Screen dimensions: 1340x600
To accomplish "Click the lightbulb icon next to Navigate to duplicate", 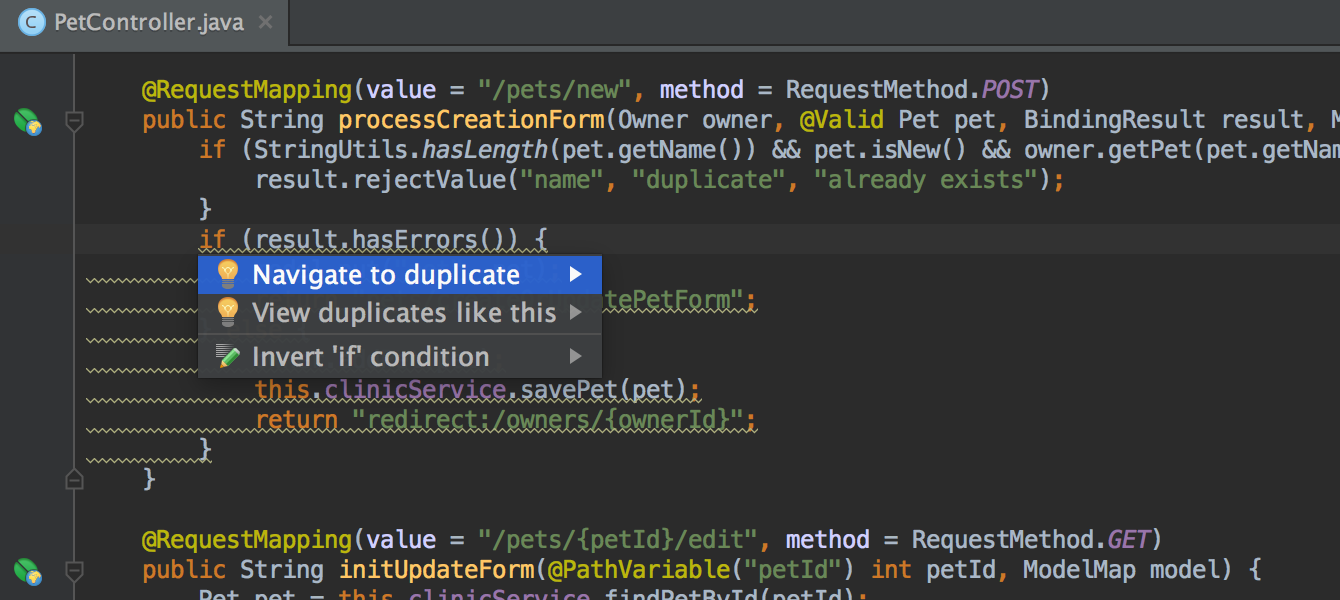I will point(227,273).
